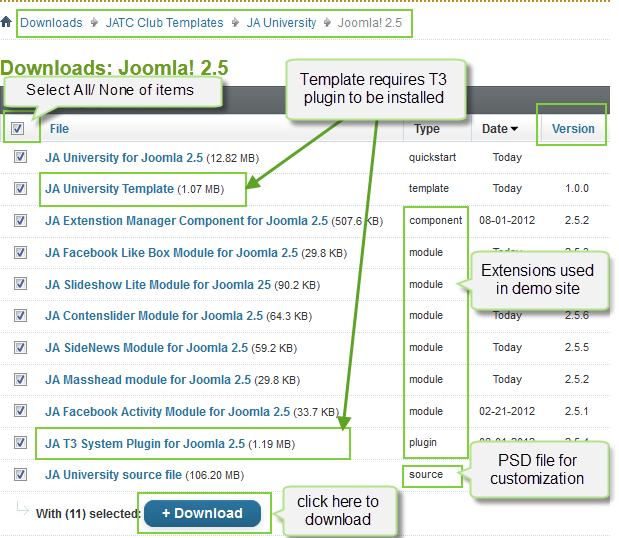Screen dimensions: 619x538
Task: Open JA SideNews Module link
Action: 146,348
